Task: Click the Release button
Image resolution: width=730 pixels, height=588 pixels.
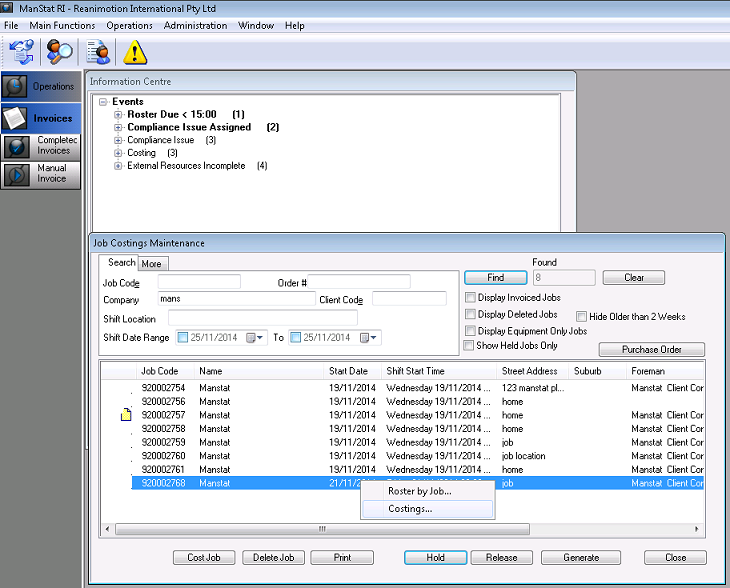Action: (x=501, y=557)
